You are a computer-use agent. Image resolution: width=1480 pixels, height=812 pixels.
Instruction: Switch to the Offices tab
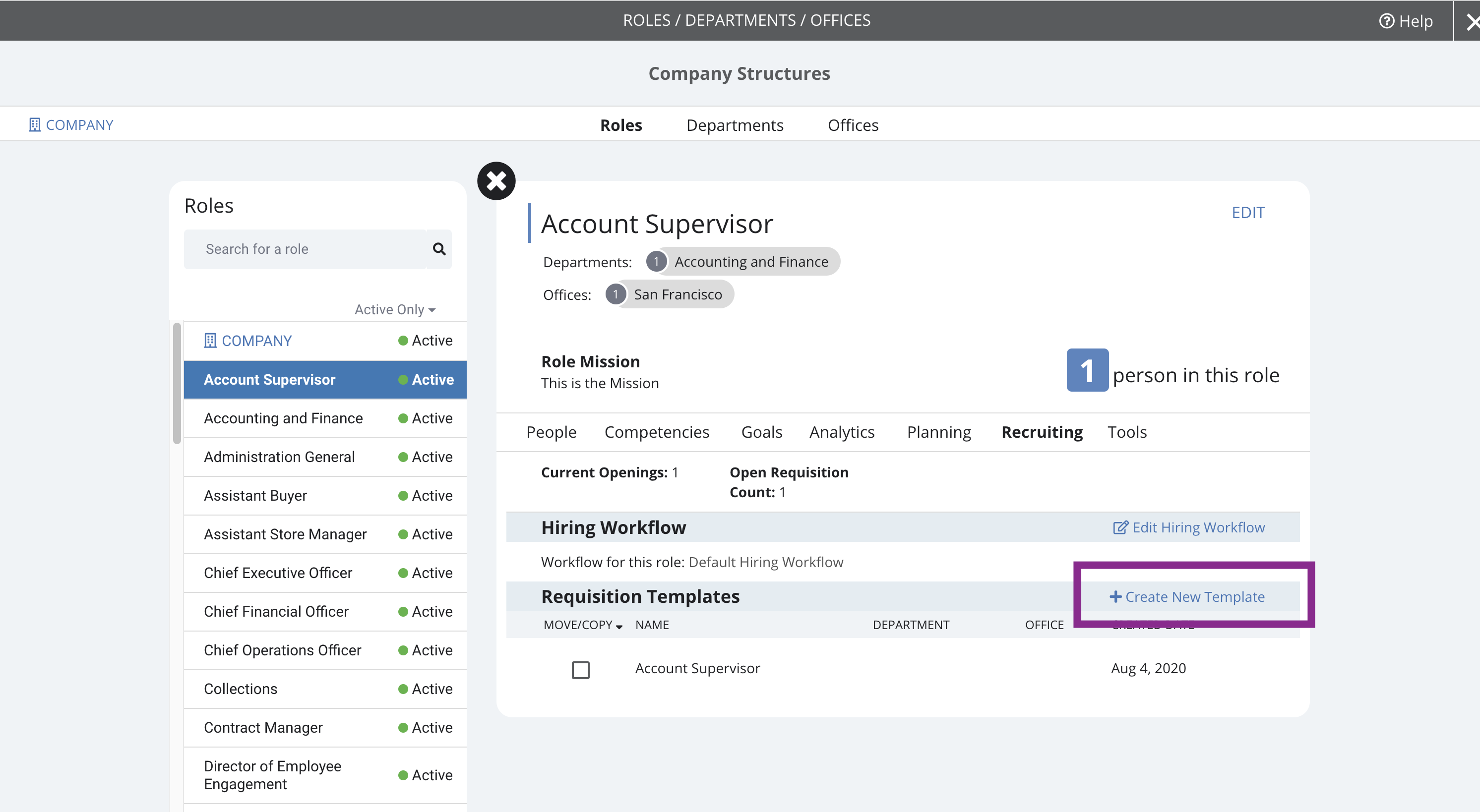(x=853, y=124)
